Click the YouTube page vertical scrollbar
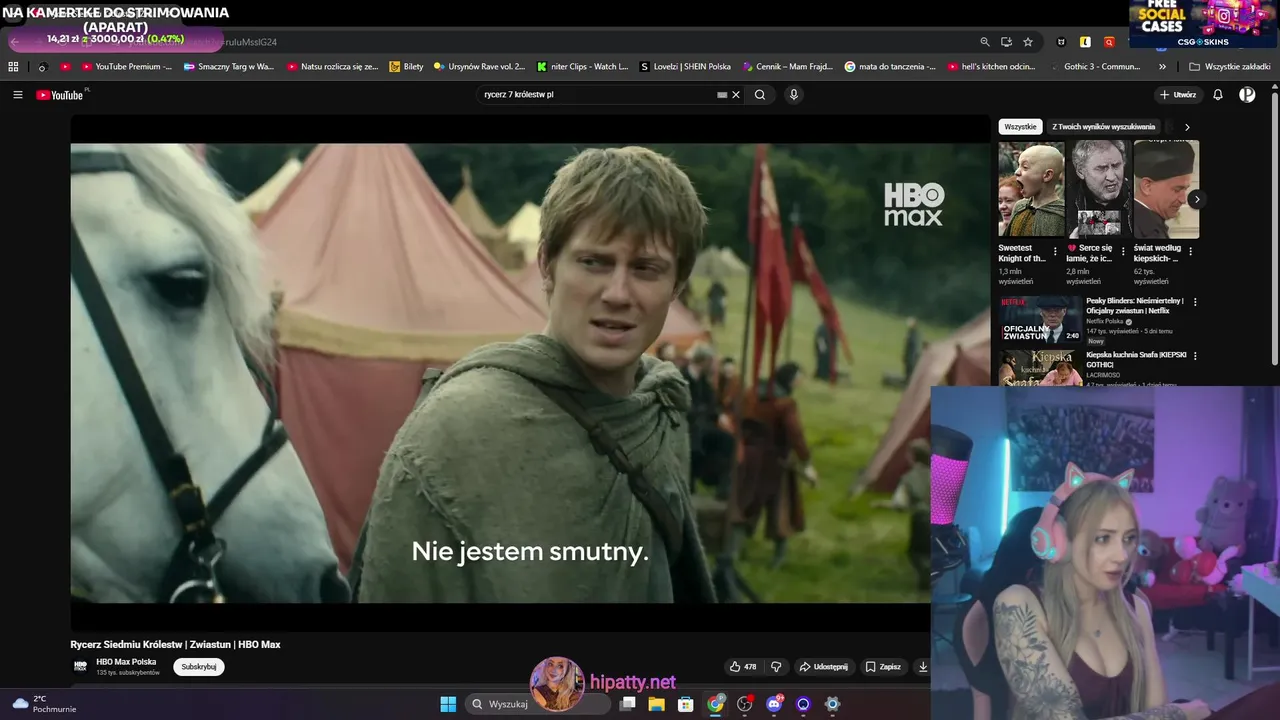 coord(1274,228)
